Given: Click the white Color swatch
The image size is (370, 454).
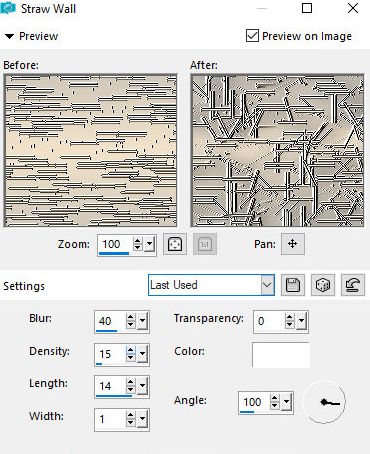Looking at the screenshot, I should tap(281, 355).
